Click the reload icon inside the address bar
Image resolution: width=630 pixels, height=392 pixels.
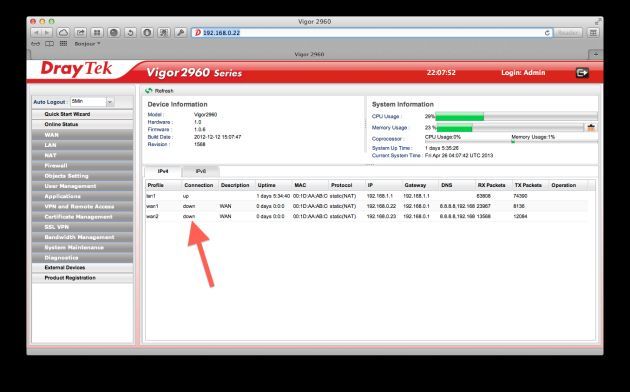(547, 33)
